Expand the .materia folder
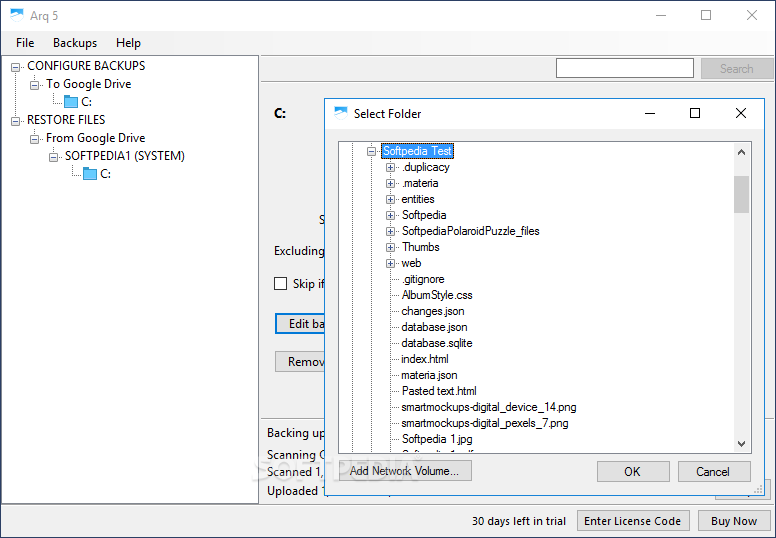Screen dimensions: 776x538 [x=390, y=184]
